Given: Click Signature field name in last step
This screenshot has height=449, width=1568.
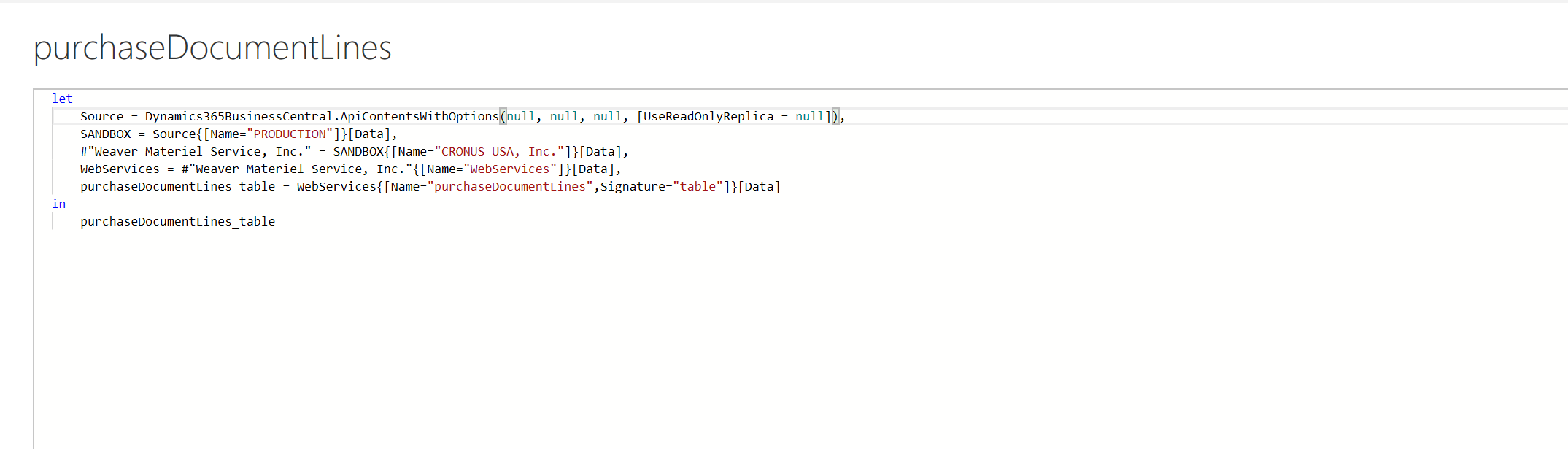Looking at the screenshot, I should (633, 186).
